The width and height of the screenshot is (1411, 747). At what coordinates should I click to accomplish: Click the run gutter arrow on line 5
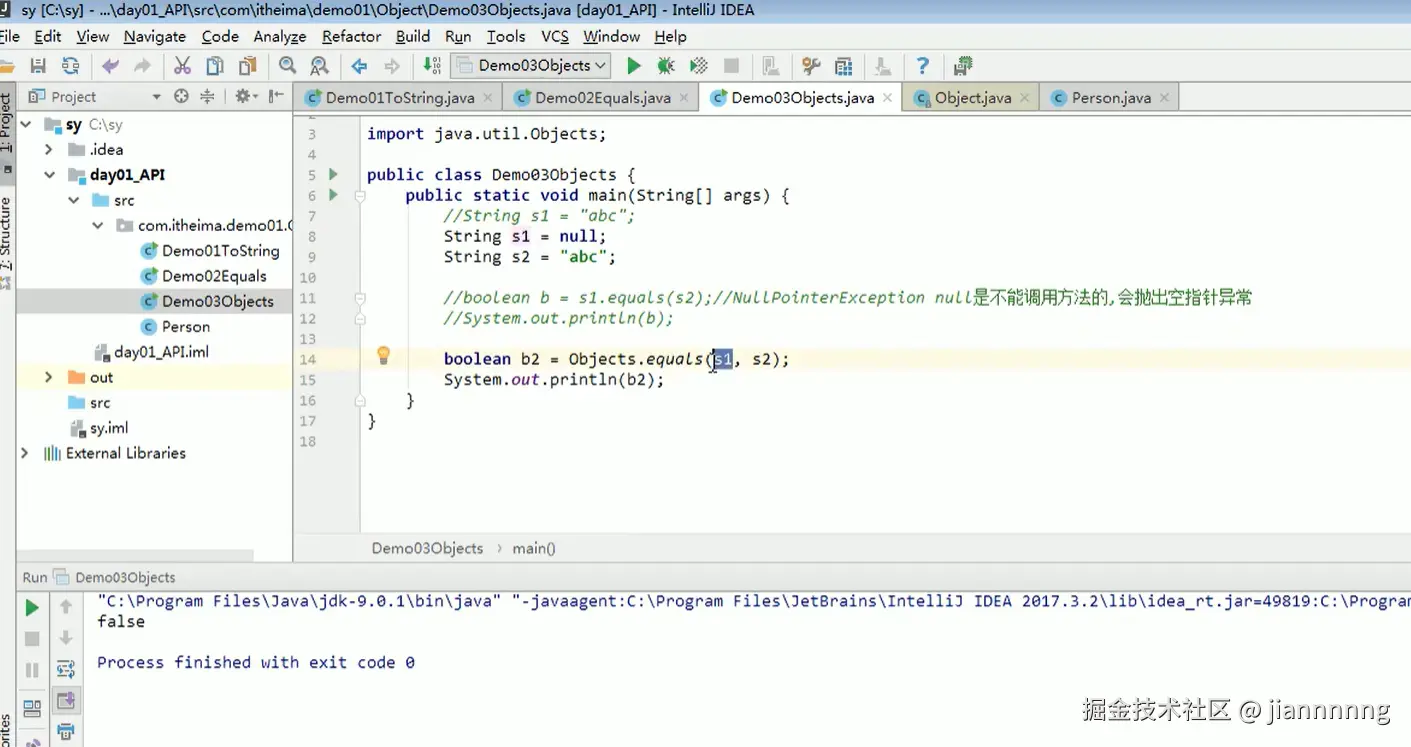(334, 174)
